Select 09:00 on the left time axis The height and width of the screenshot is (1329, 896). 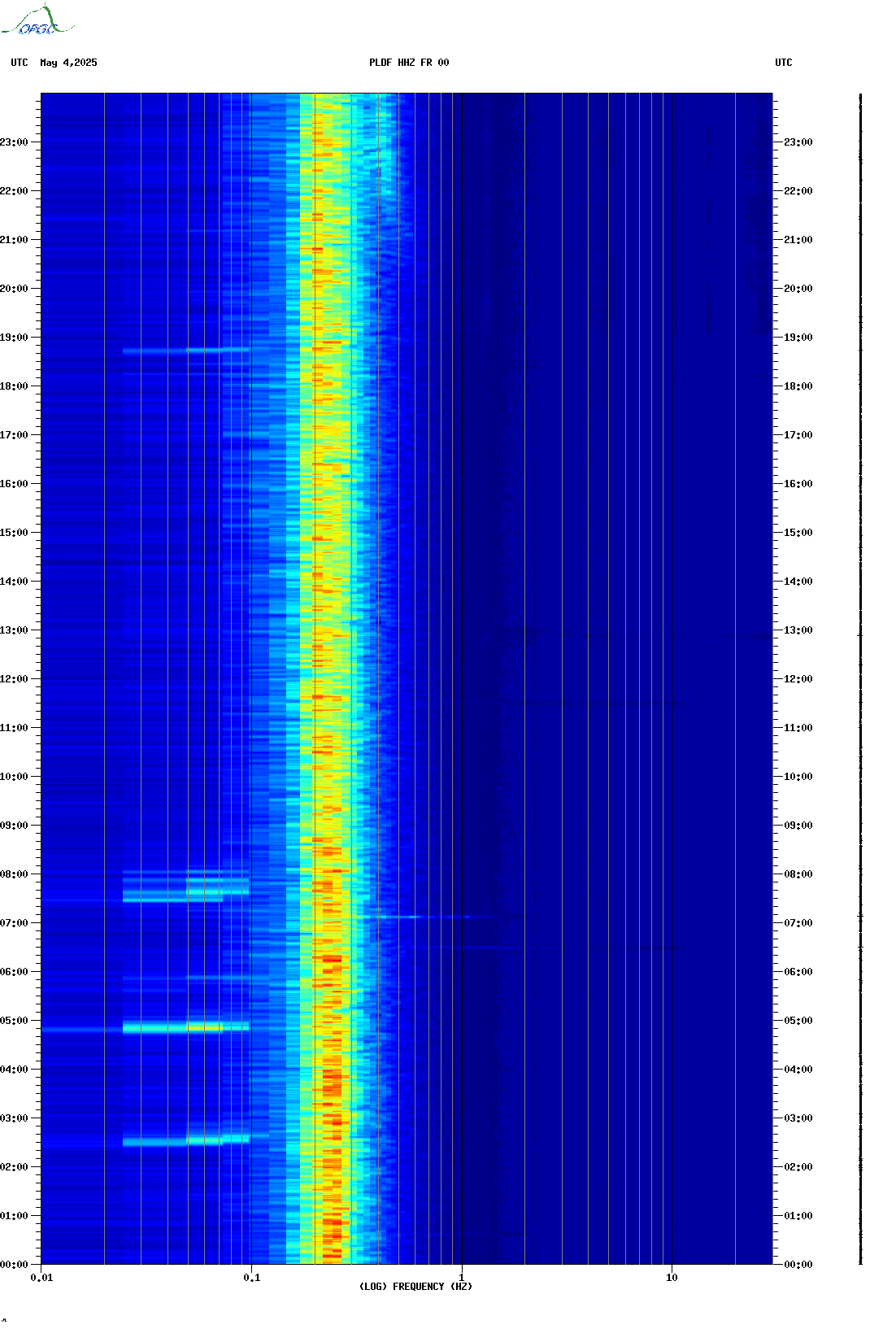coord(14,826)
